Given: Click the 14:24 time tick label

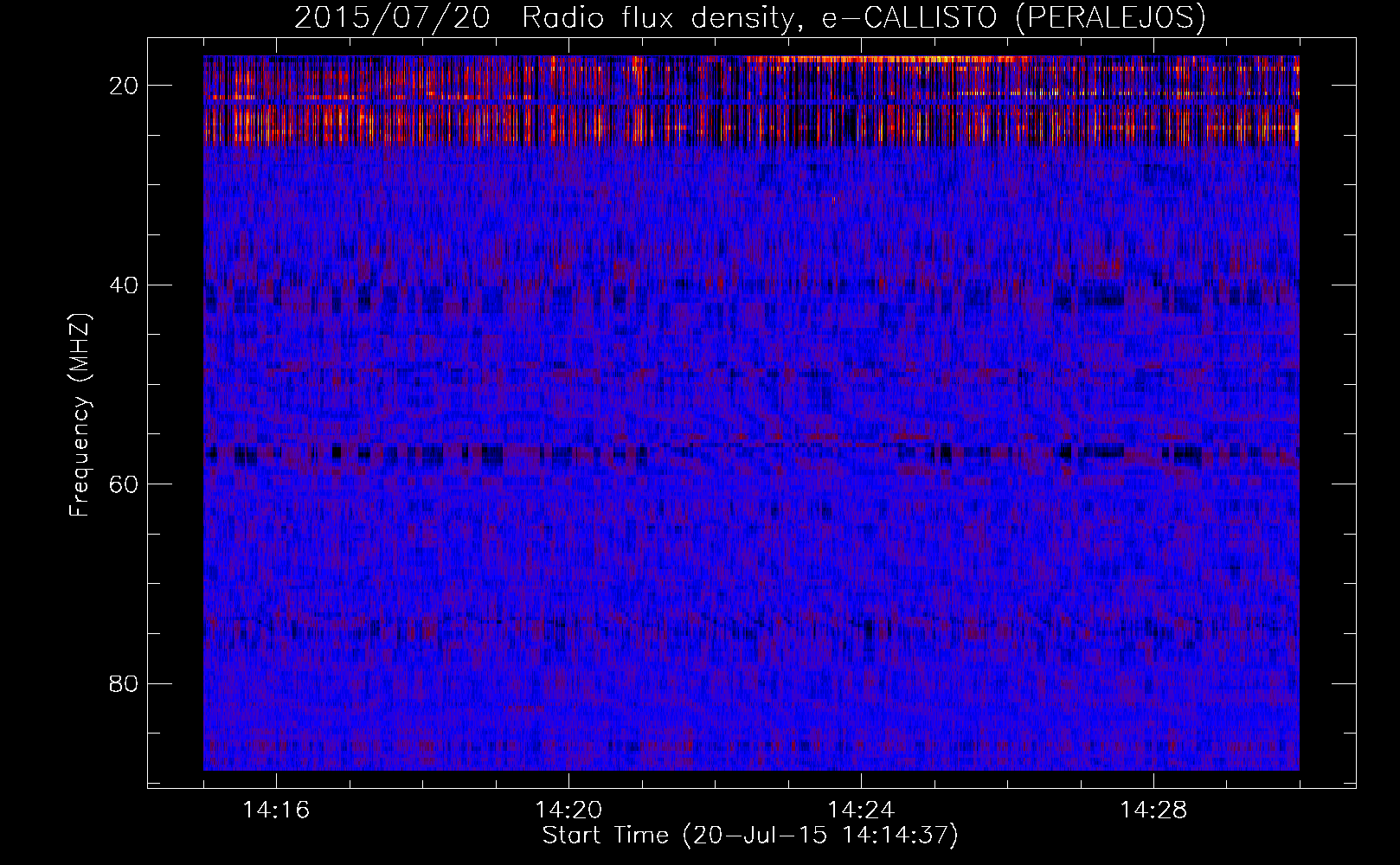Looking at the screenshot, I should 861,811.
